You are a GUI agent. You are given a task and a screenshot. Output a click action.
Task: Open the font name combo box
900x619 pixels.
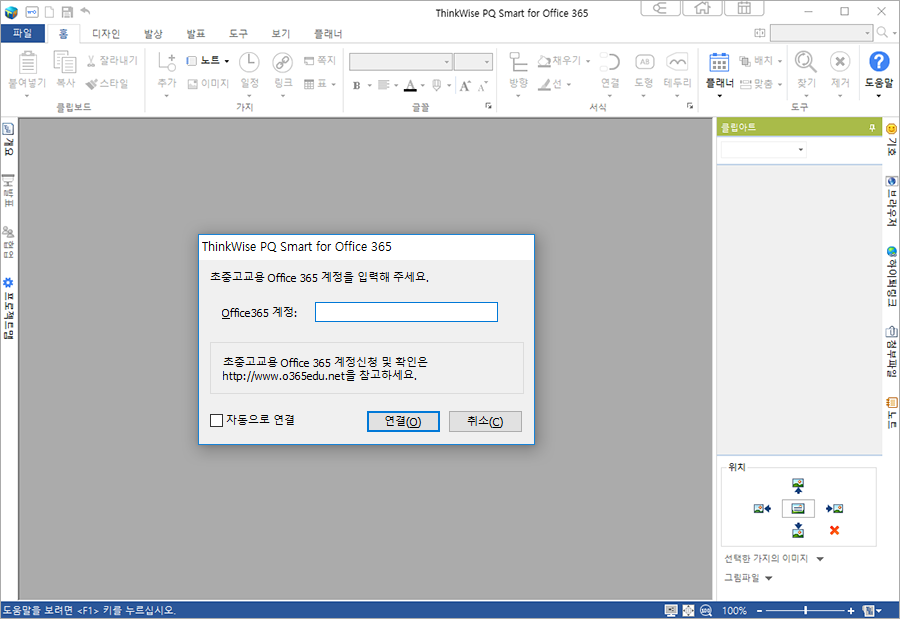click(x=401, y=61)
